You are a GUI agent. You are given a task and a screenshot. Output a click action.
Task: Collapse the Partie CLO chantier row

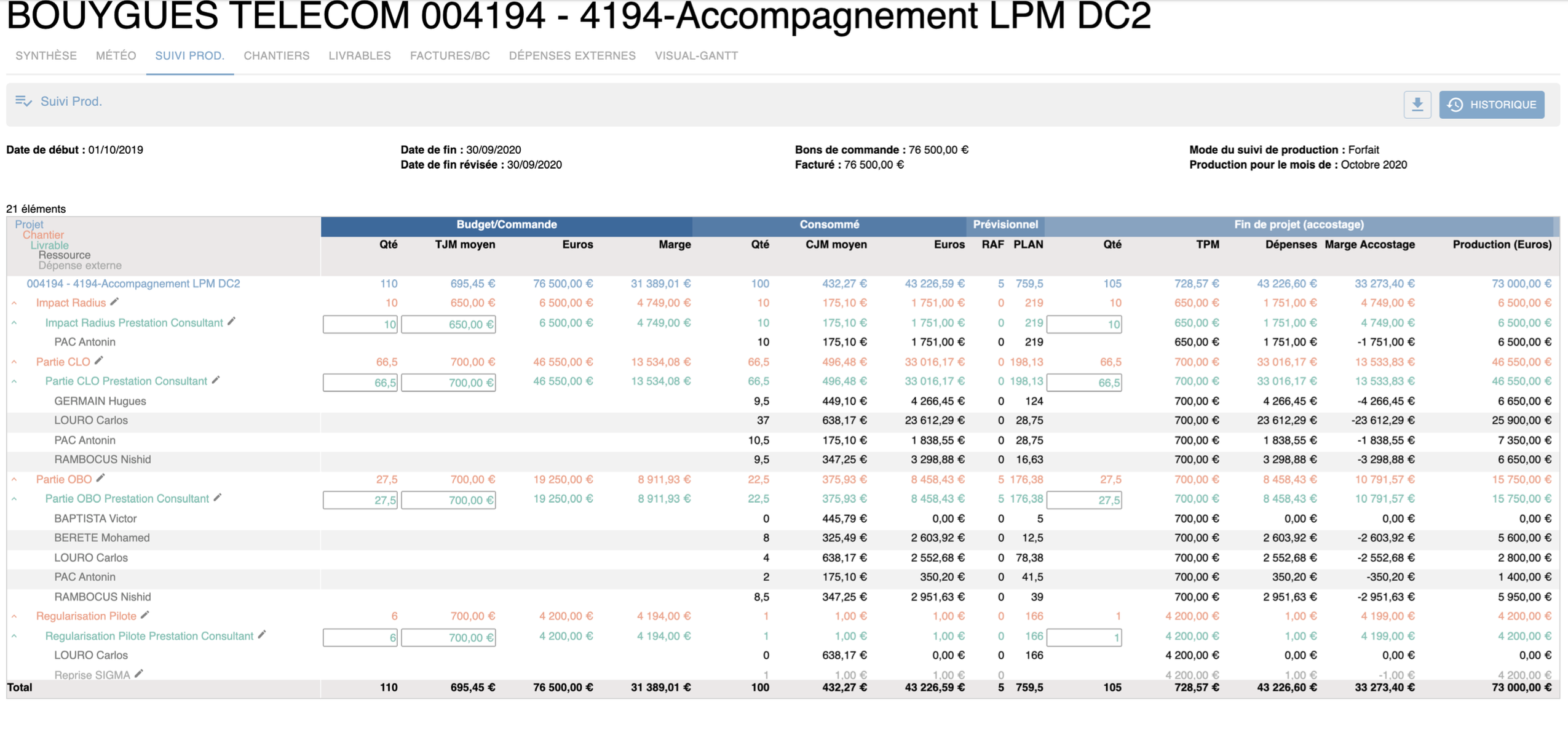point(14,362)
